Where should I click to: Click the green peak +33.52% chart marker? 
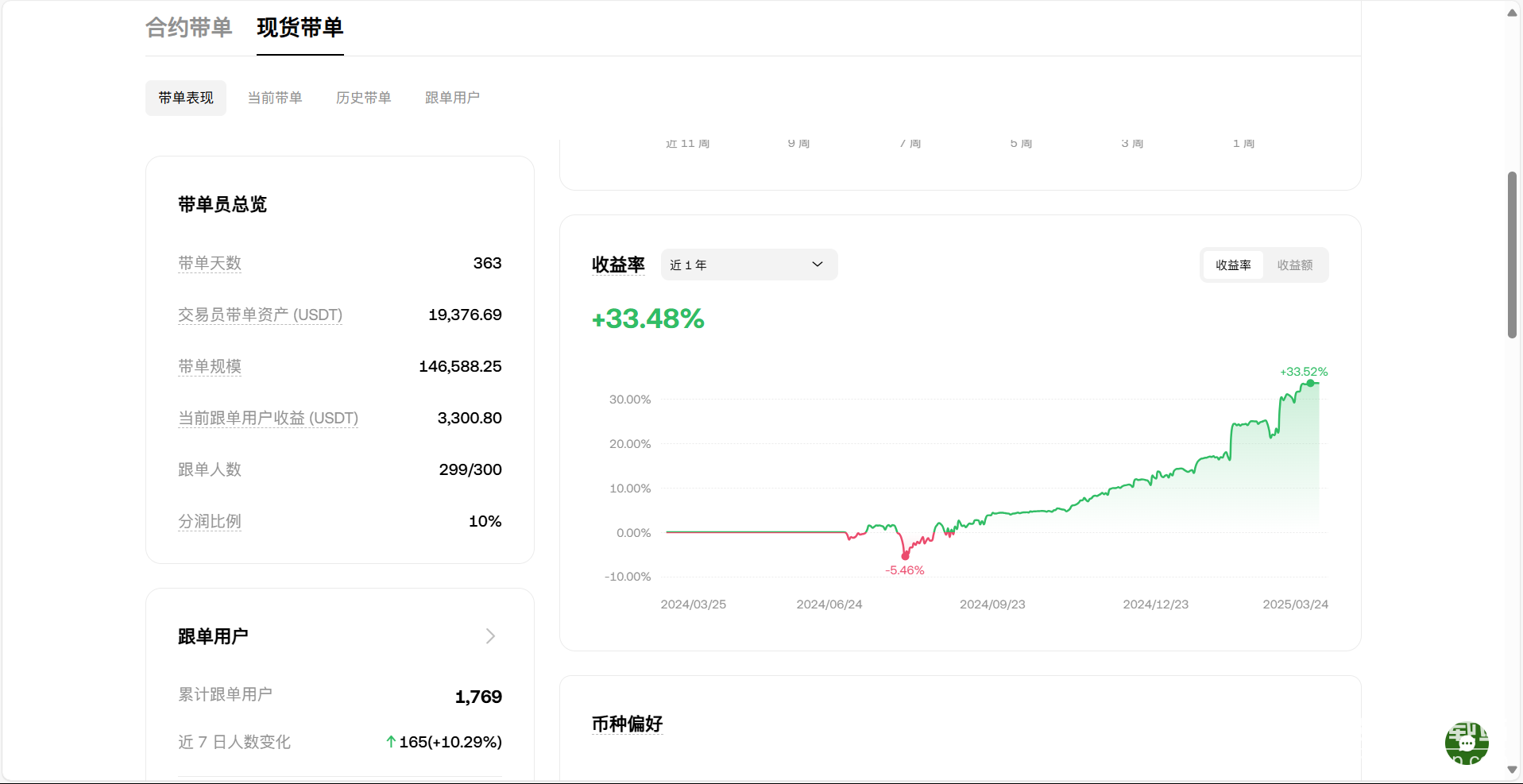coord(1310,383)
